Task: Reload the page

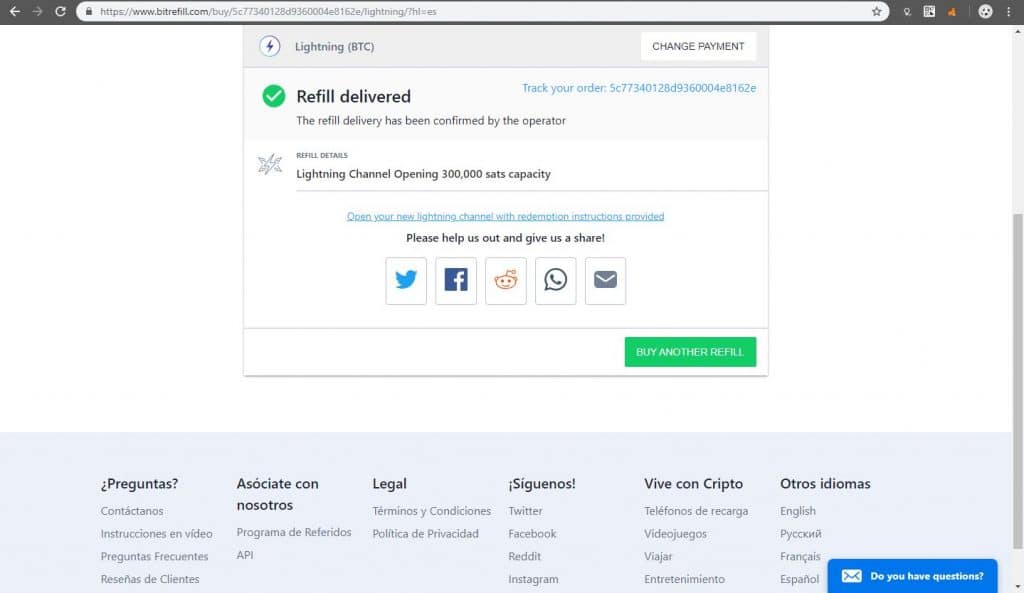Action: point(60,11)
